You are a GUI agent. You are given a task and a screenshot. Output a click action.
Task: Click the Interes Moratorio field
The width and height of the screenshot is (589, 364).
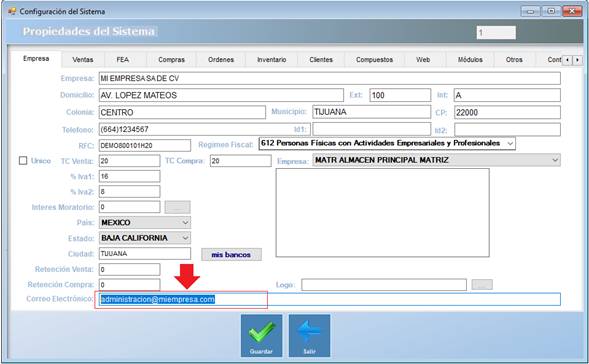(x=129, y=207)
